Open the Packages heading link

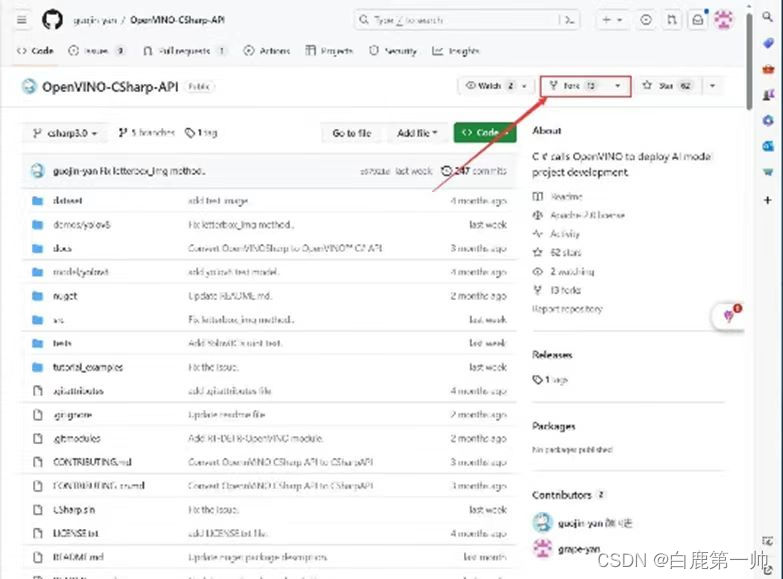coord(554,426)
